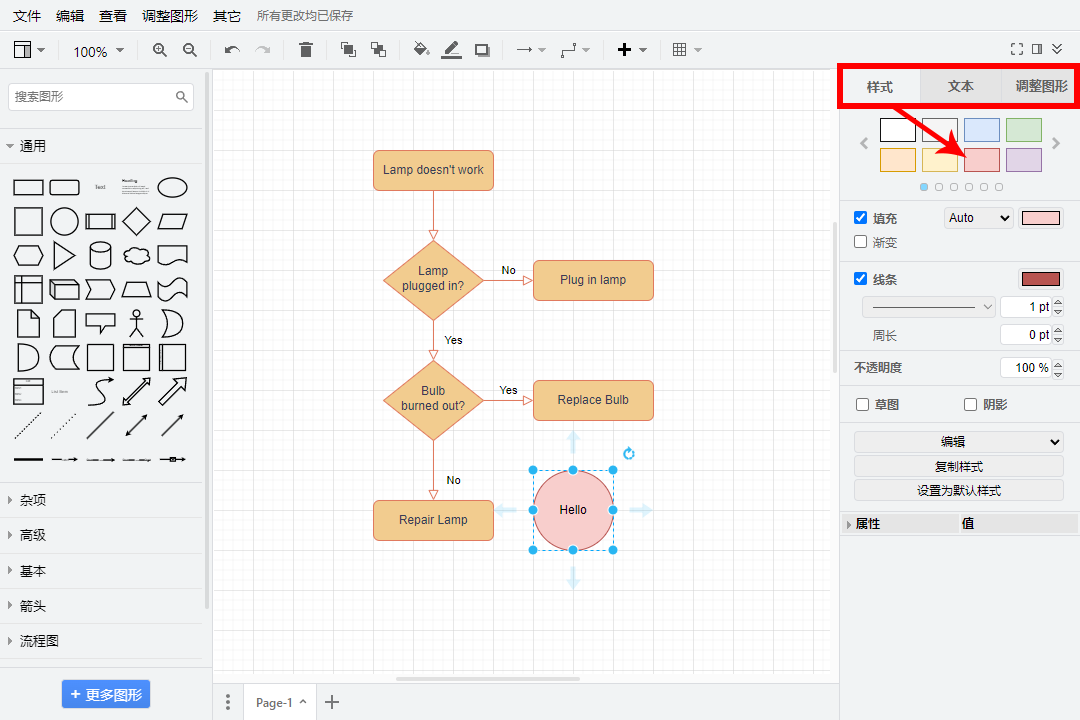Open the 编辑 edit dropdown
Viewport: 1080px width, 720px height.
(x=959, y=442)
